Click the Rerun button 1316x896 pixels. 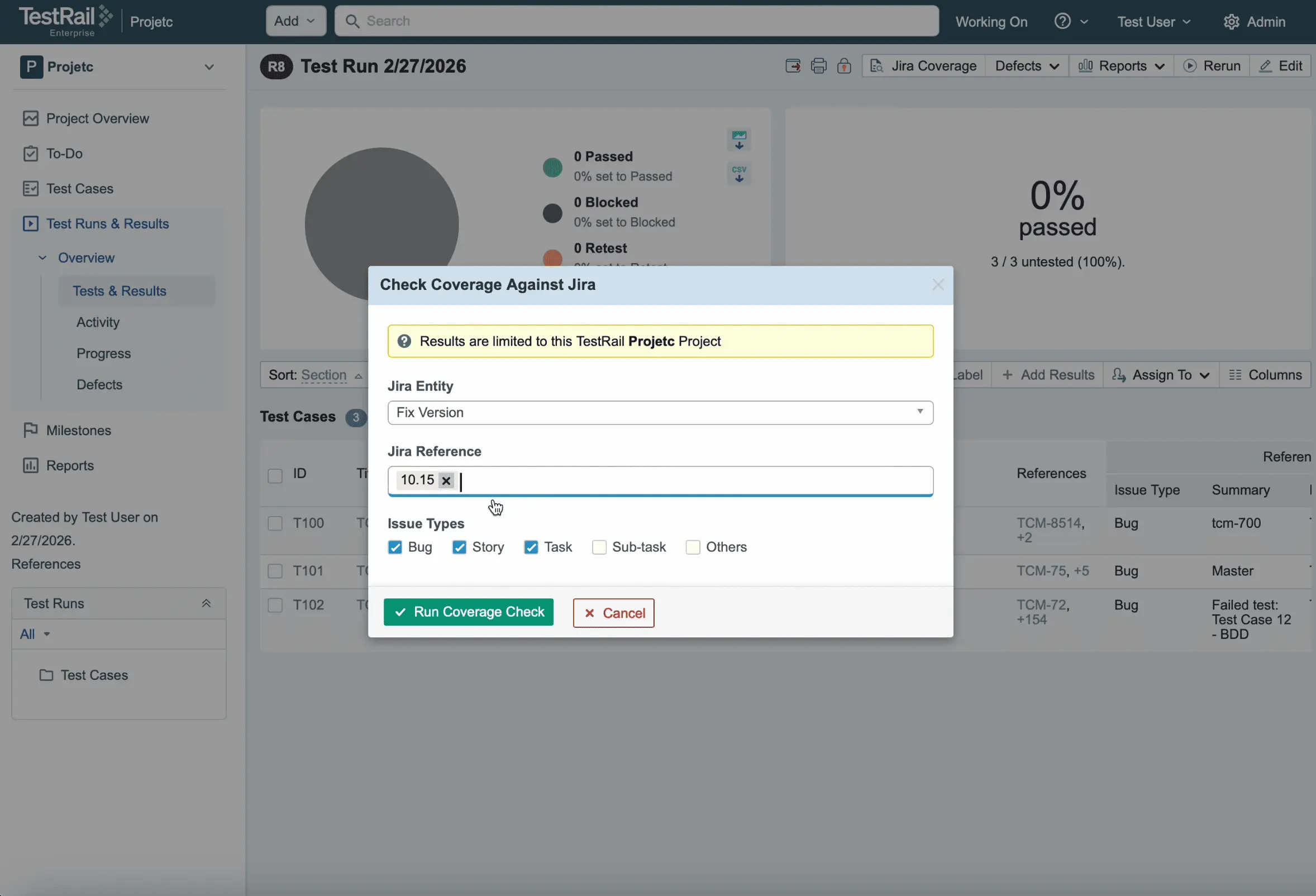pyautogui.click(x=1212, y=66)
